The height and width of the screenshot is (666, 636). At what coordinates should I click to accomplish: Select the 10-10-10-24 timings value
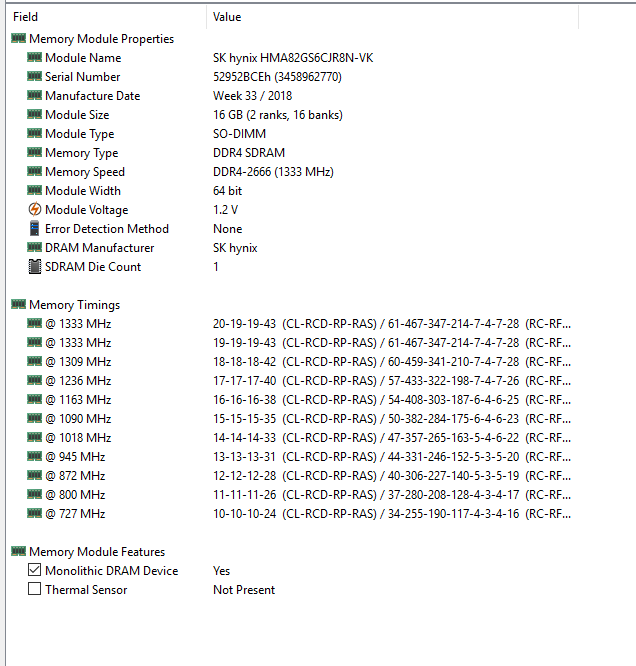tap(392, 514)
